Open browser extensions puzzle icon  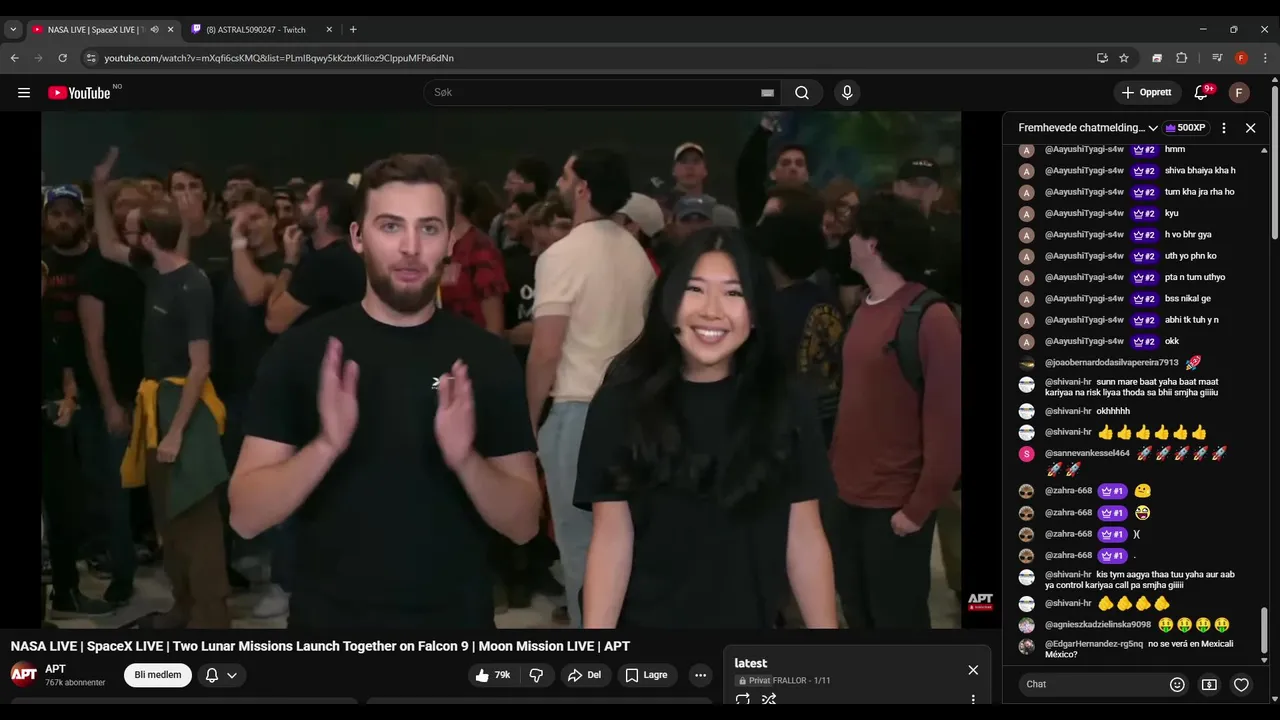click(x=1181, y=58)
